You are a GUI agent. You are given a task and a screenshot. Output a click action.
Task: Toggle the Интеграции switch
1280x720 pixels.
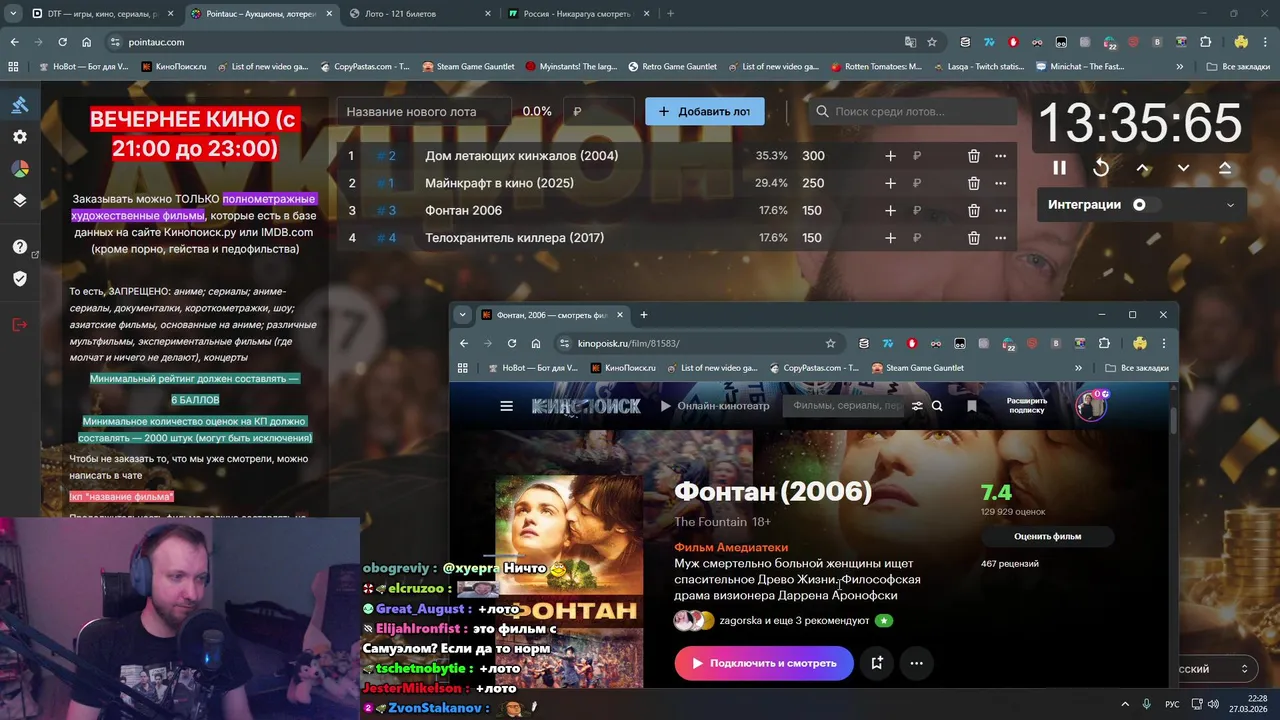tap(1145, 205)
